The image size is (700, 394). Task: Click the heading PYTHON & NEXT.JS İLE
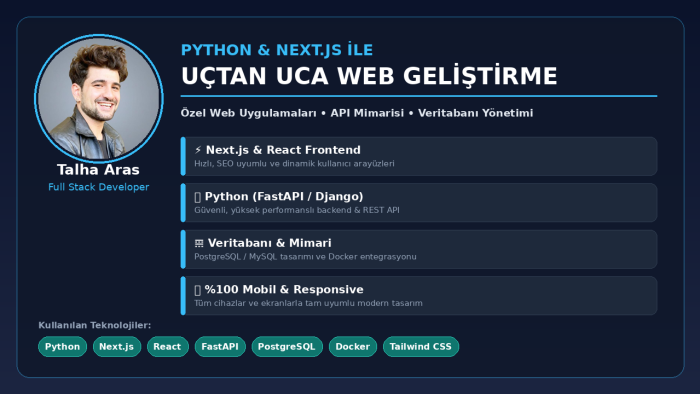pyautogui.click(x=277, y=50)
